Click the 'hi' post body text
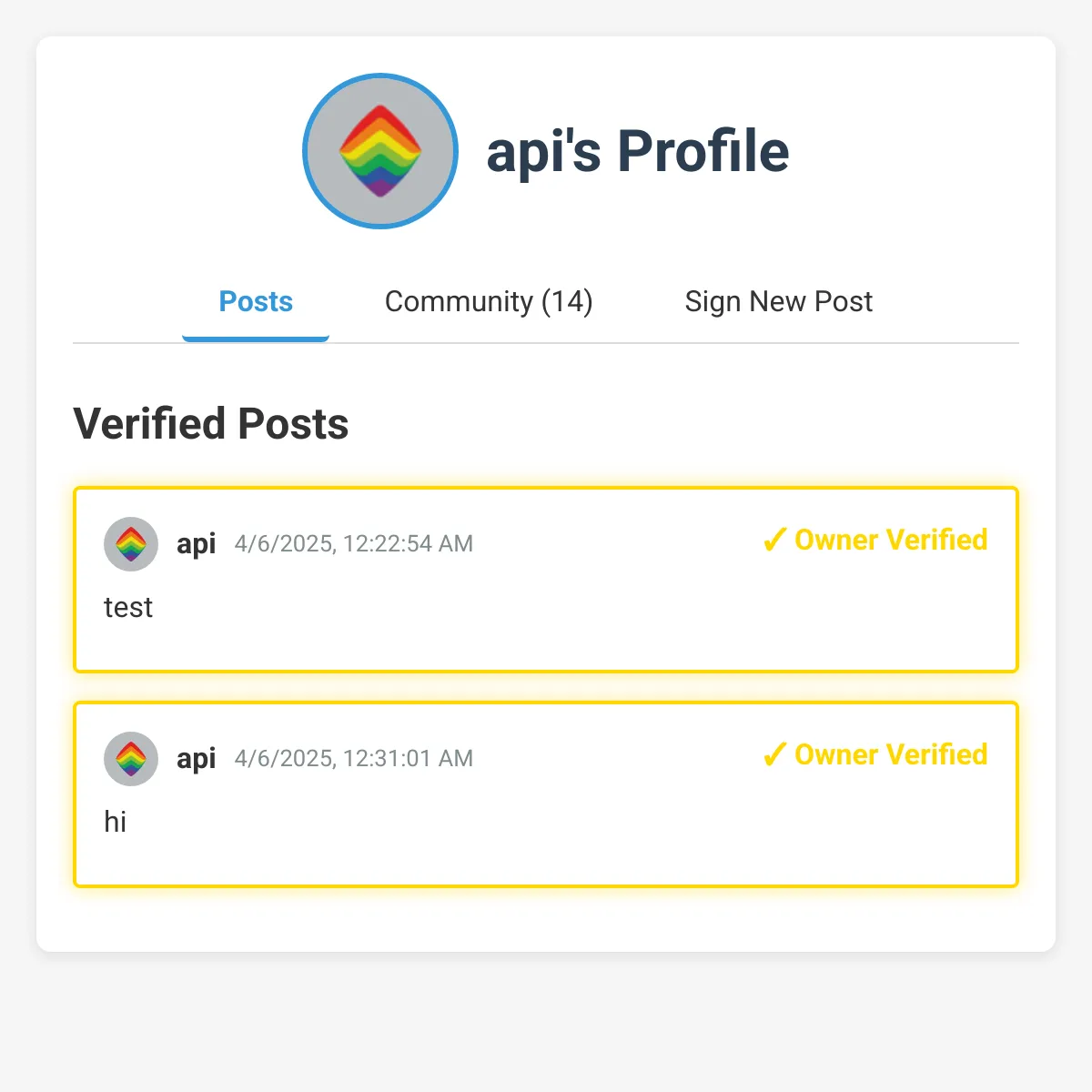Image resolution: width=1092 pixels, height=1092 pixels. [x=115, y=822]
